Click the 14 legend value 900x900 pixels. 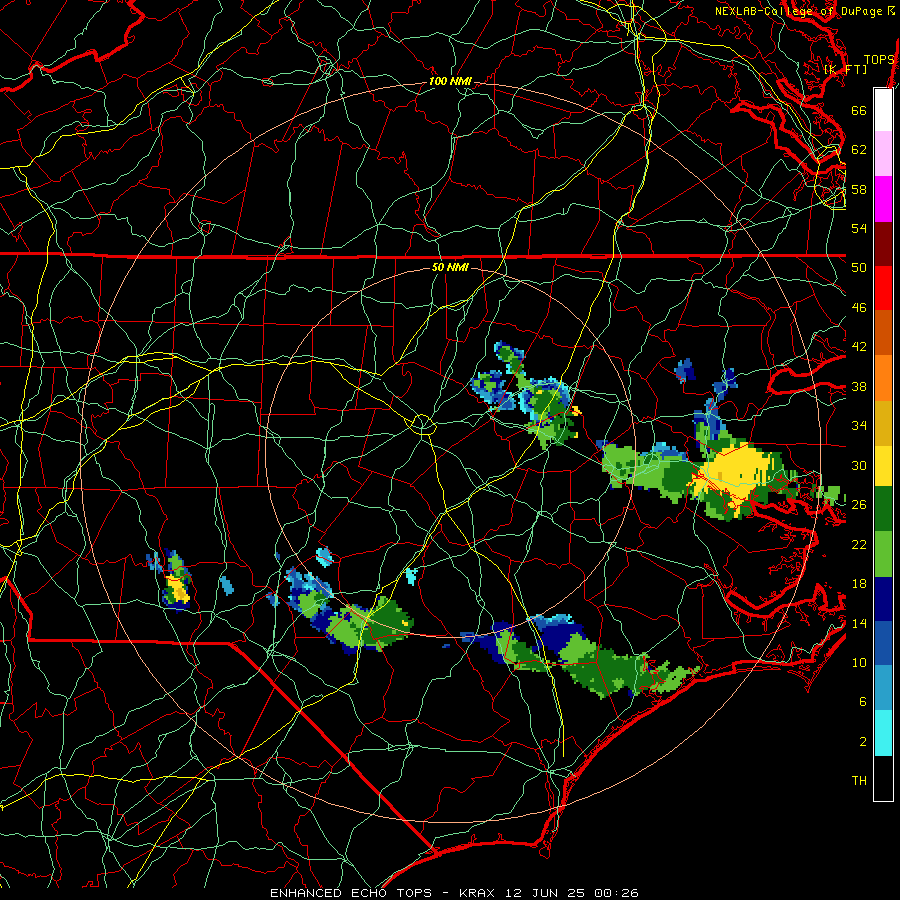pyautogui.click(x=859, y=623)
